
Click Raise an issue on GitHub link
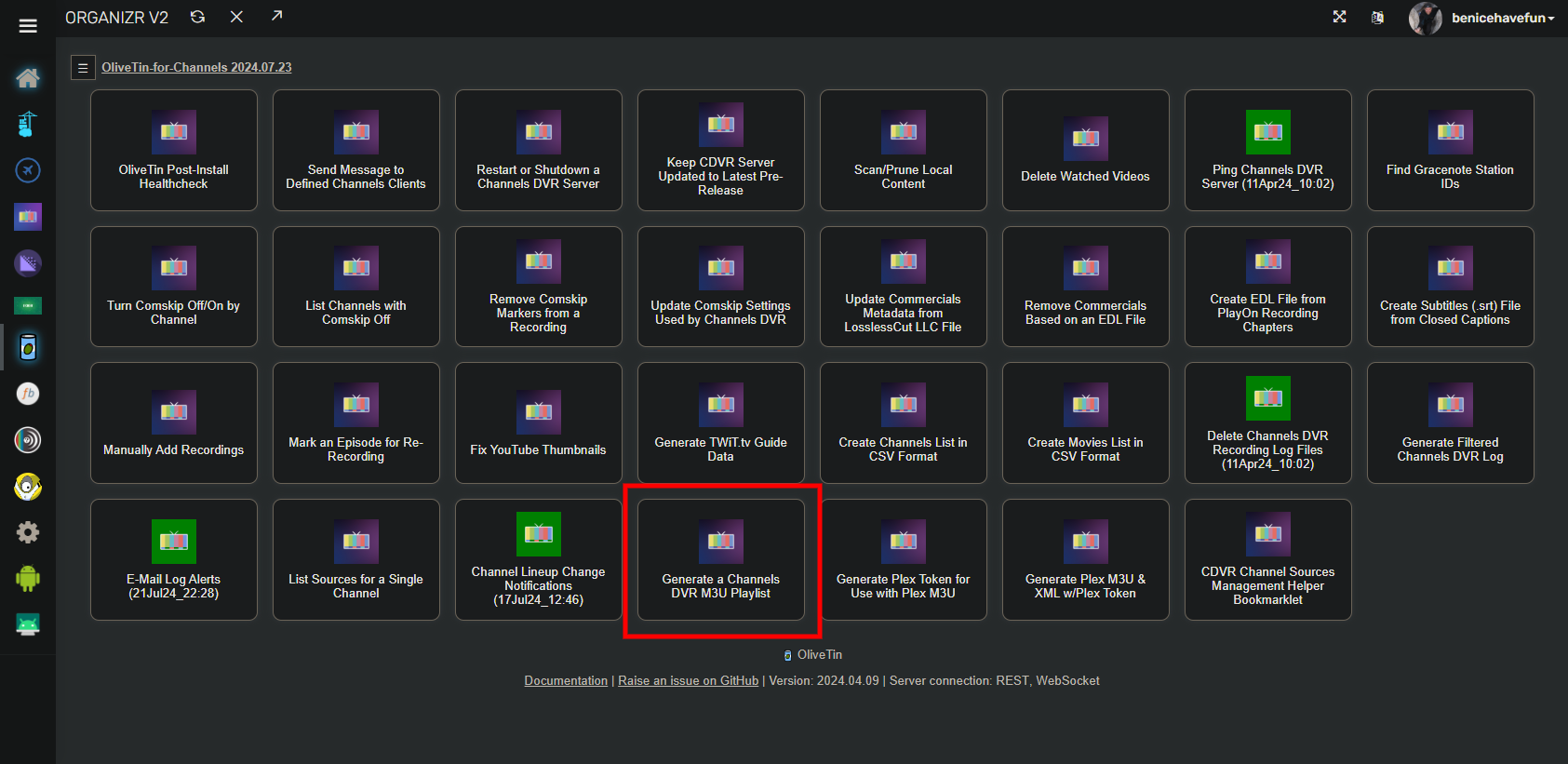coord(688,681)
